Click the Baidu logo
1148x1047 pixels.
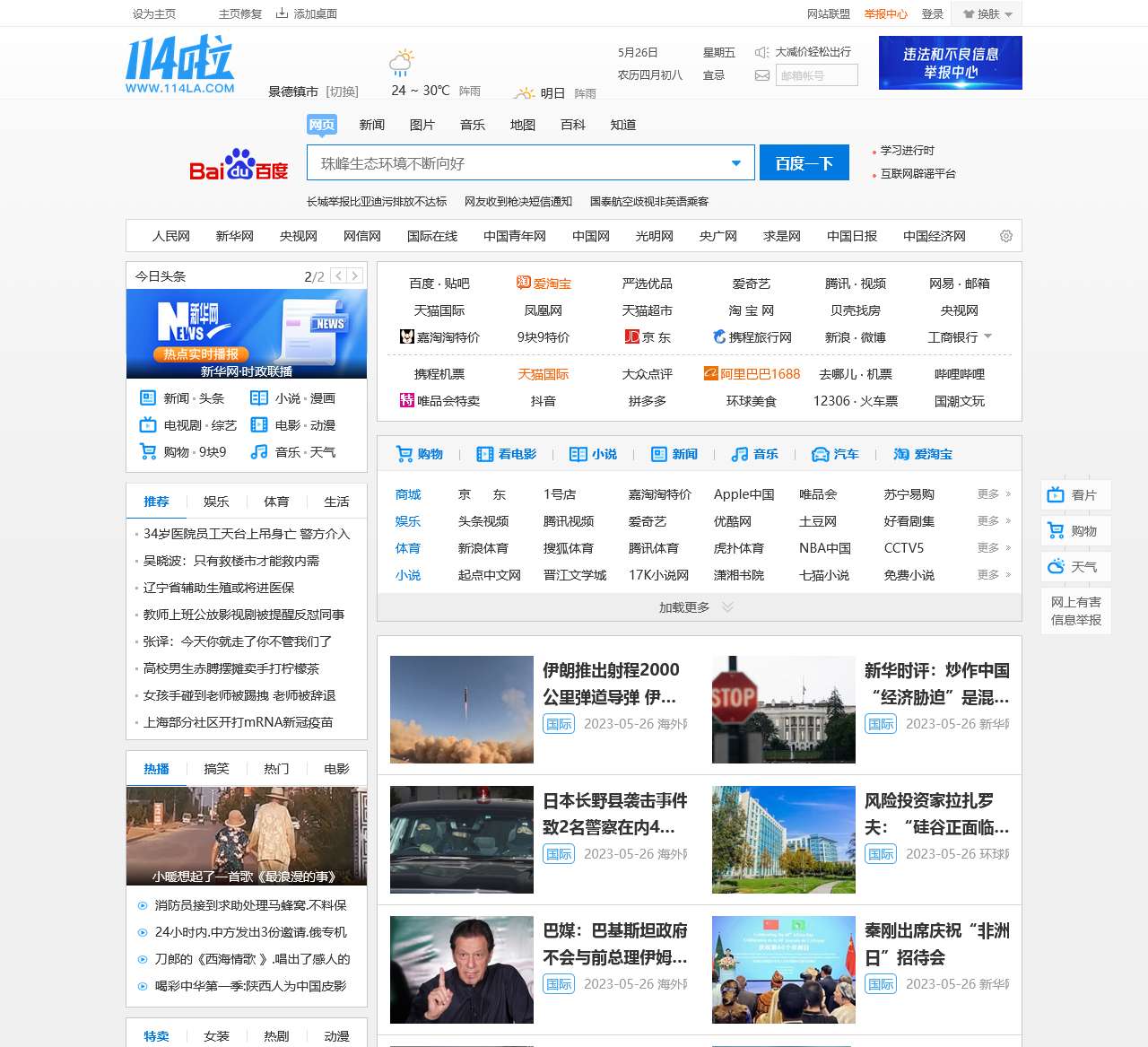coord(239,164)
